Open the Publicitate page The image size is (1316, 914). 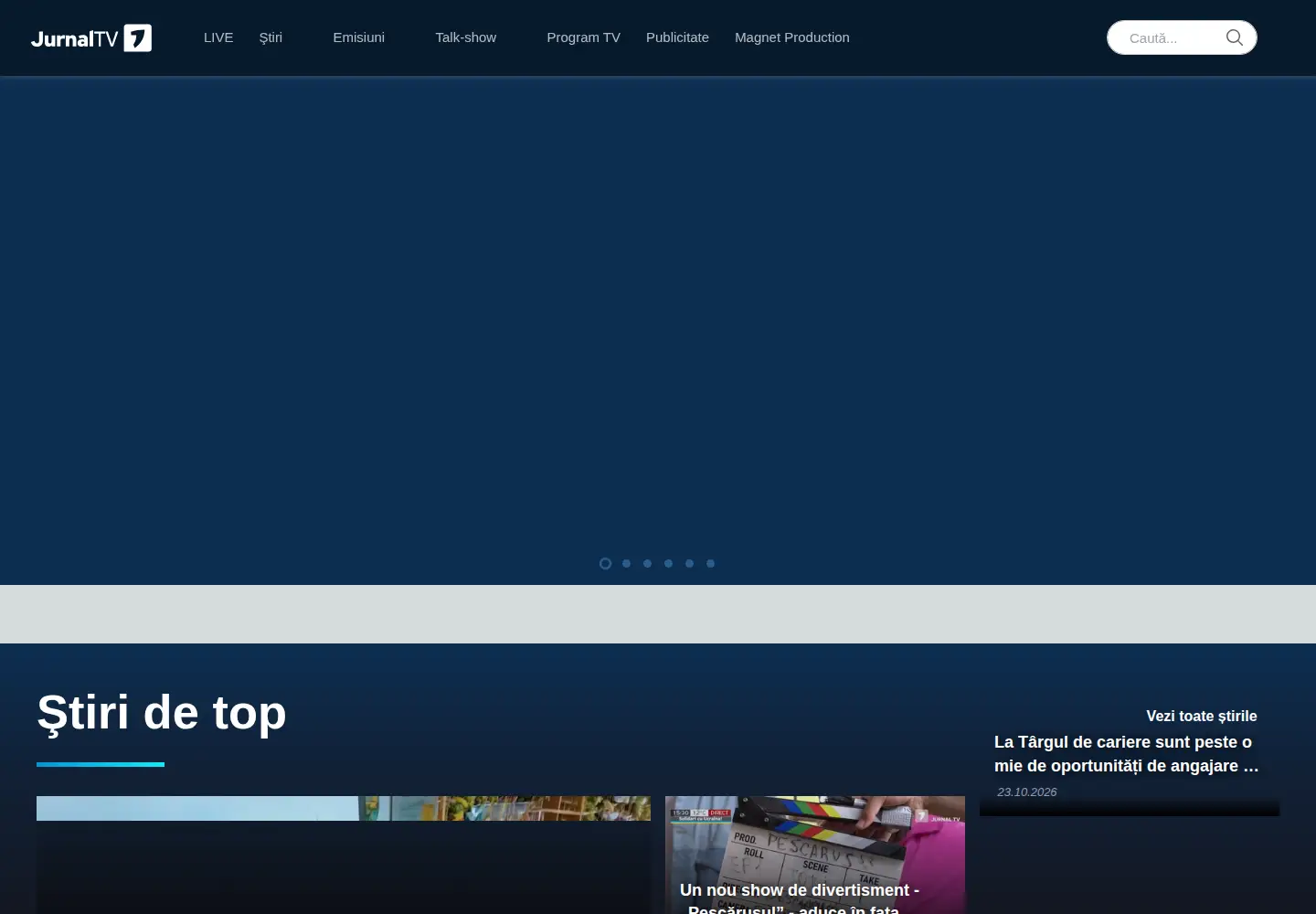[x=677, y=37]
